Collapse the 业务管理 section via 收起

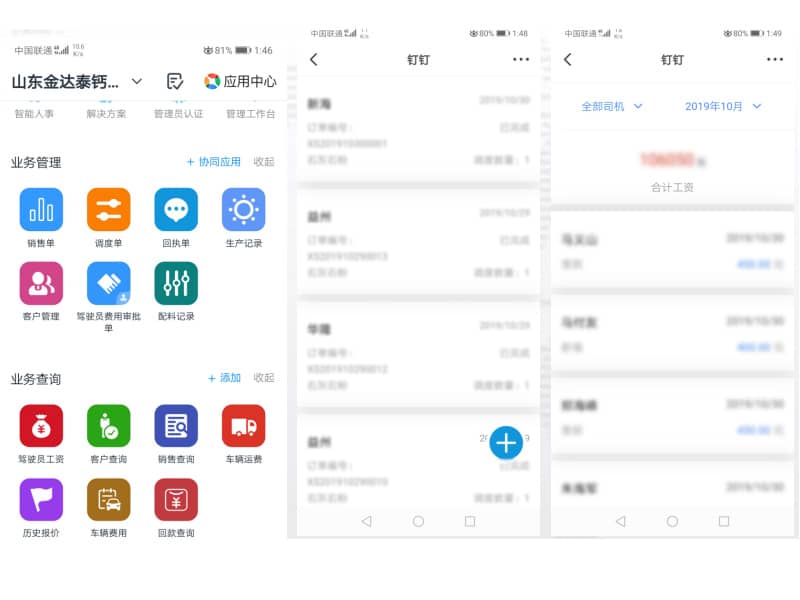262,160
